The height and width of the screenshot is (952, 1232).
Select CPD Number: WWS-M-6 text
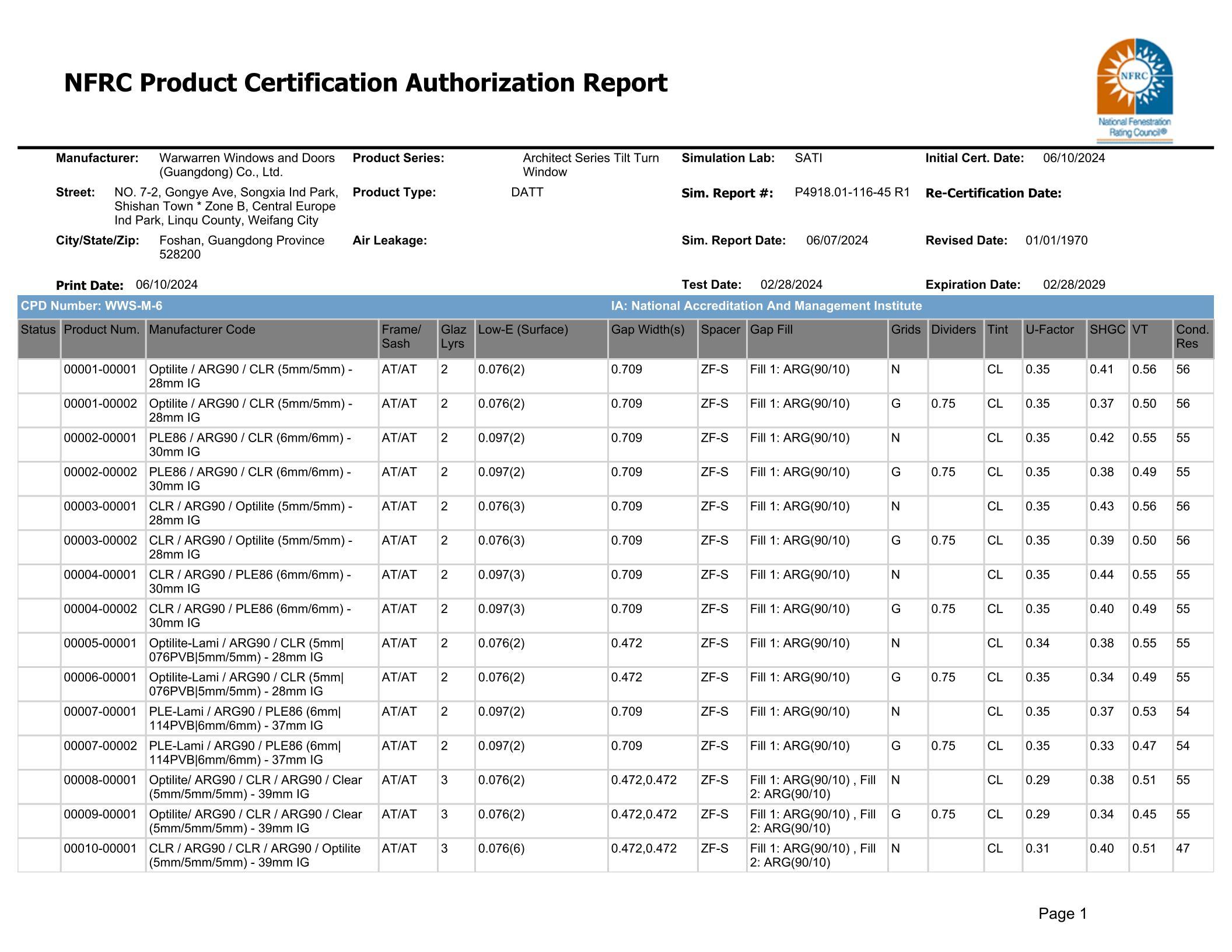pyautogui.click(x=92, y=306)
